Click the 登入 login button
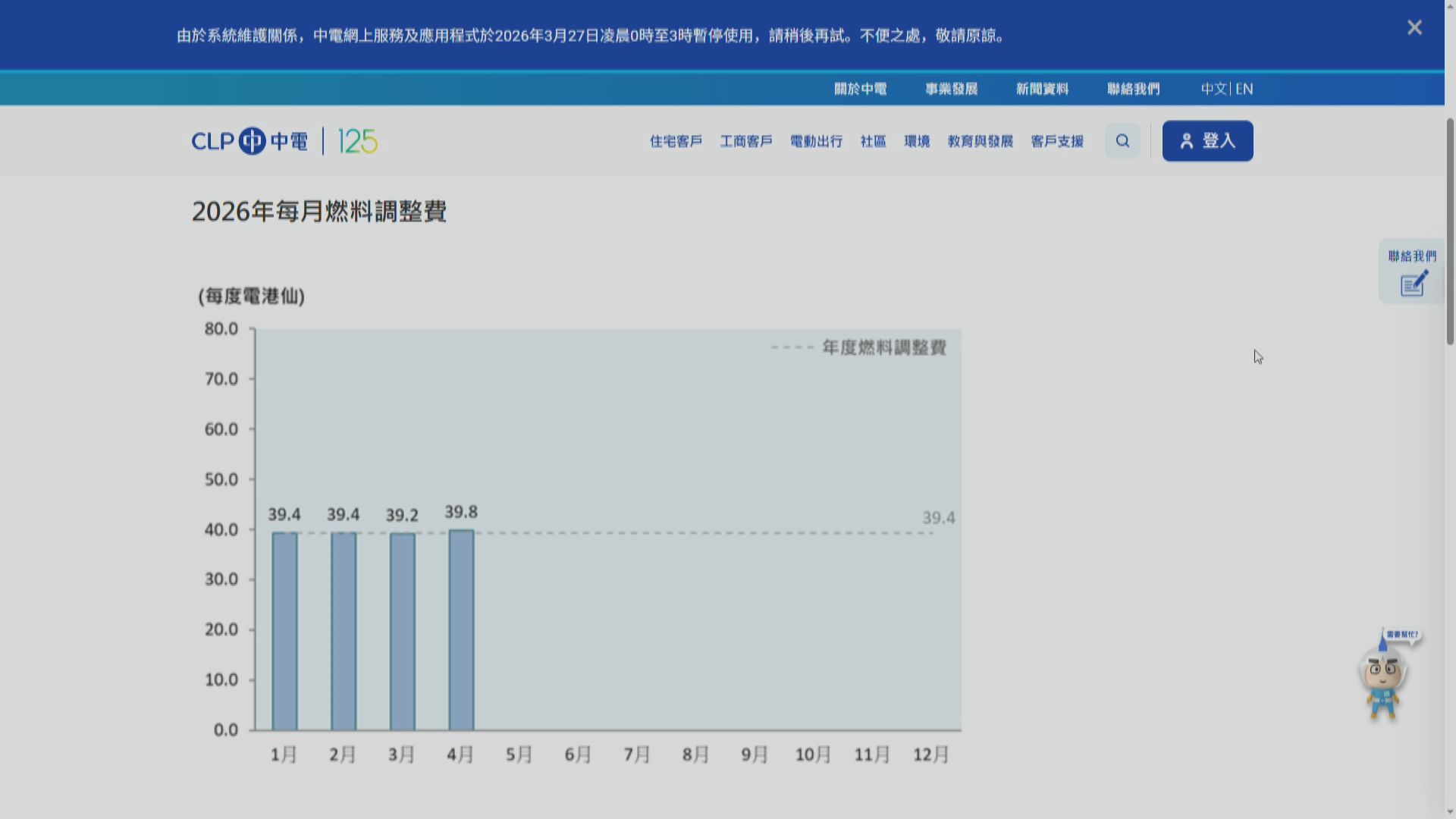Image resolution: width=1456 pixels, height=819 pixels. pos(1207,141)
